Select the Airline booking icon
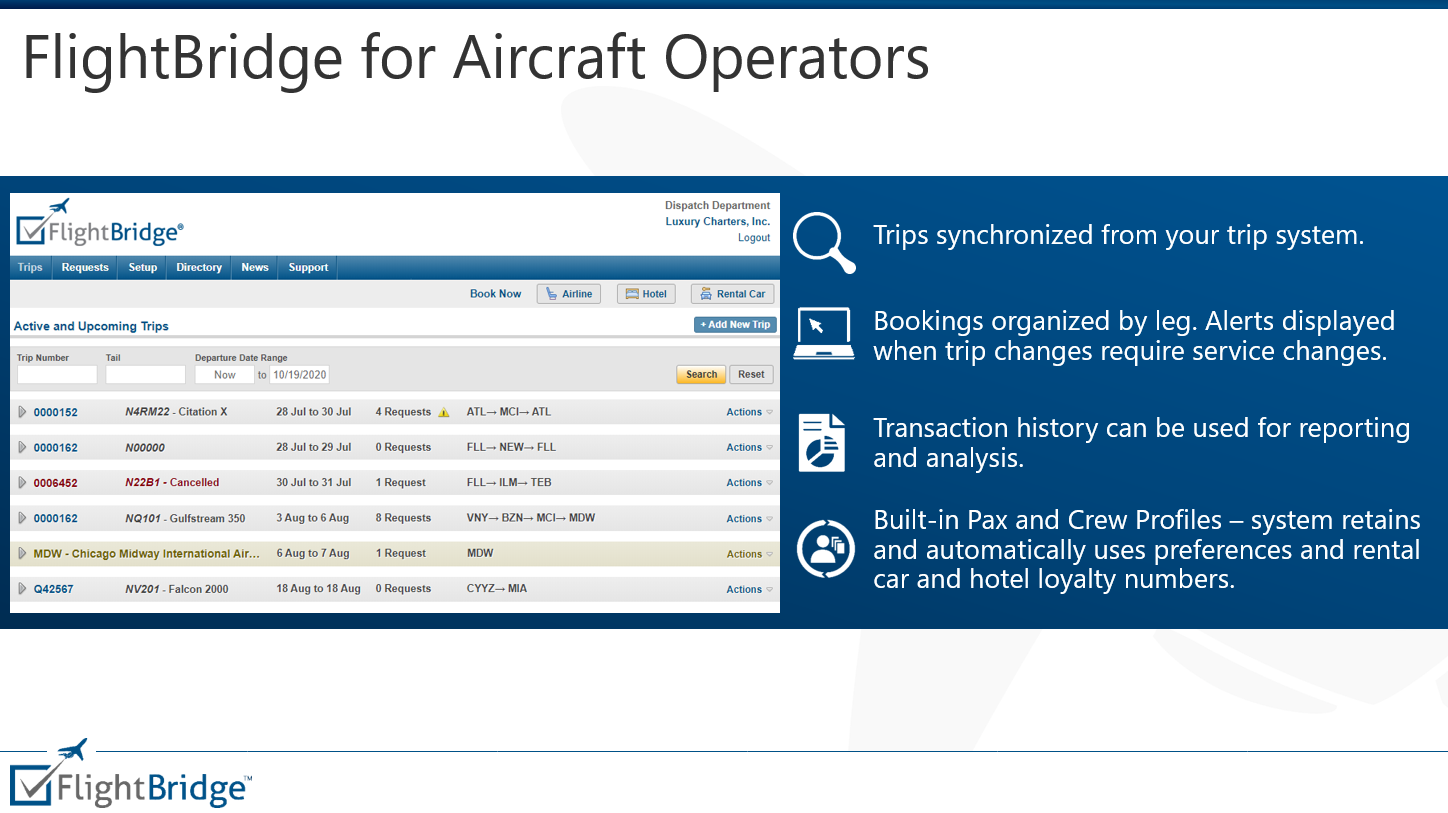Image resolution: width=1448 pixels, height=813 pixels. point(568,293)
